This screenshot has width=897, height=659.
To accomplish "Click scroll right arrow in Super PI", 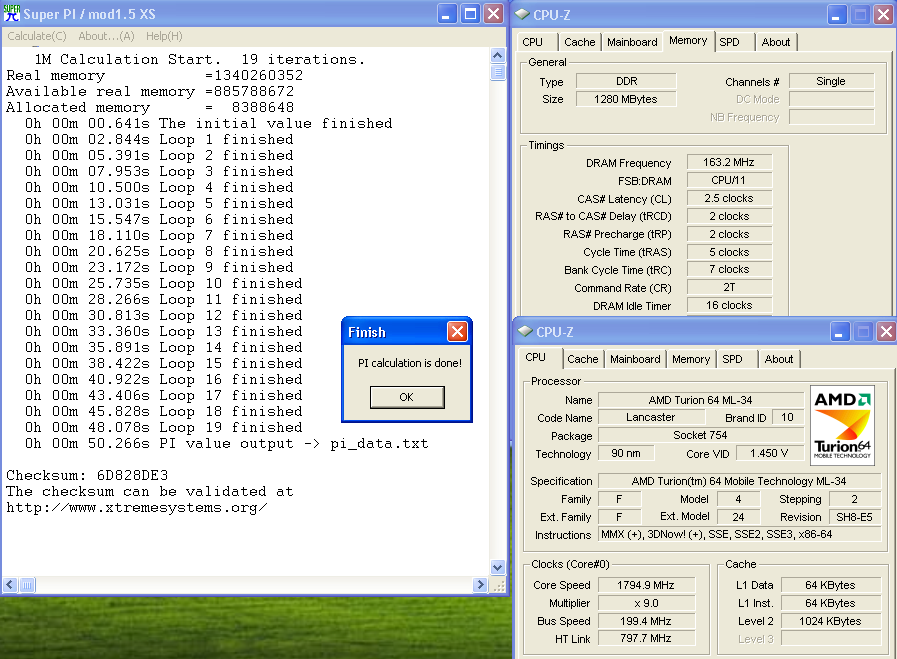I will (x=481, y=585).
